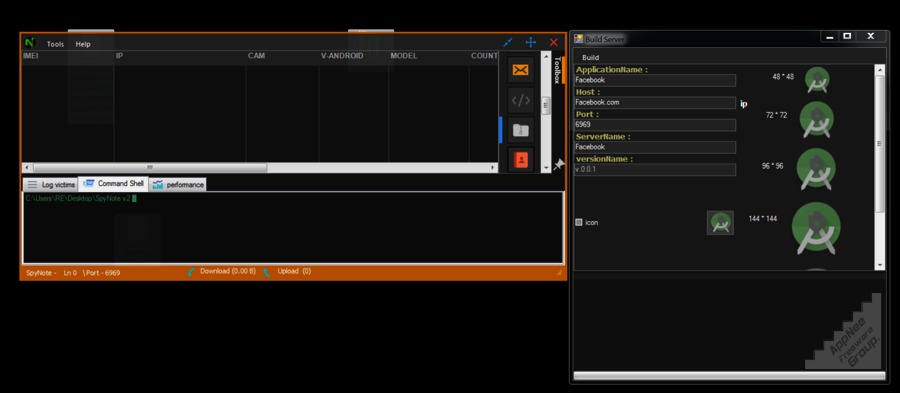
Task: Select the 144 * 144 Android icon
Action: pyautogui.click(x=816, y=228)
